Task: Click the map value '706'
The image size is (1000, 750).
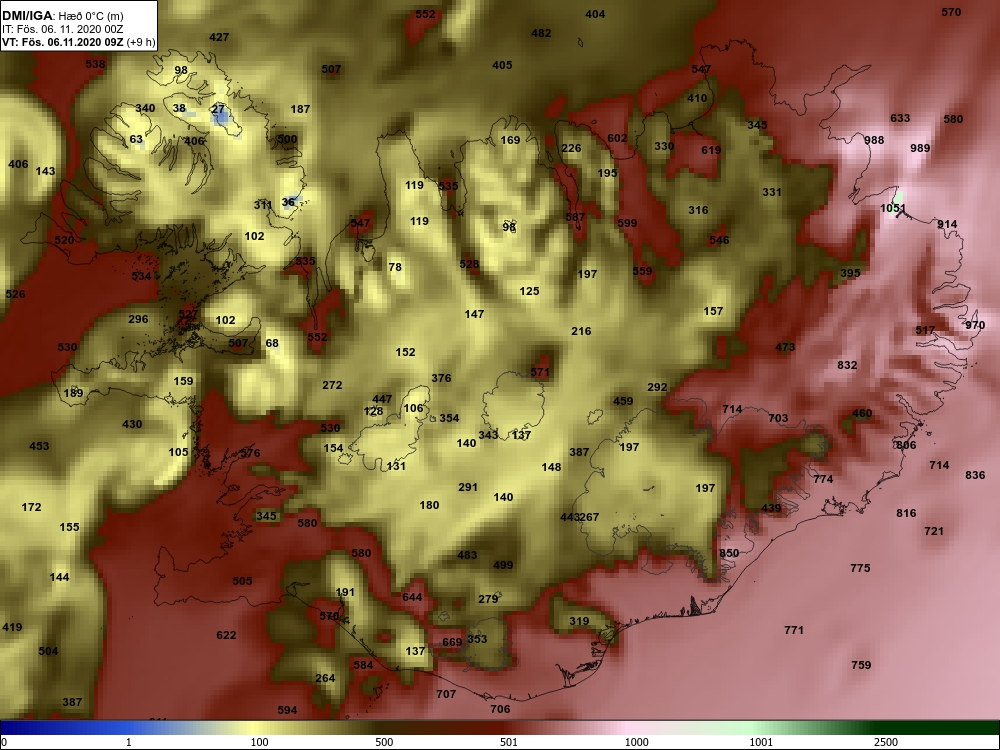Action: click(x=500, y=709)
